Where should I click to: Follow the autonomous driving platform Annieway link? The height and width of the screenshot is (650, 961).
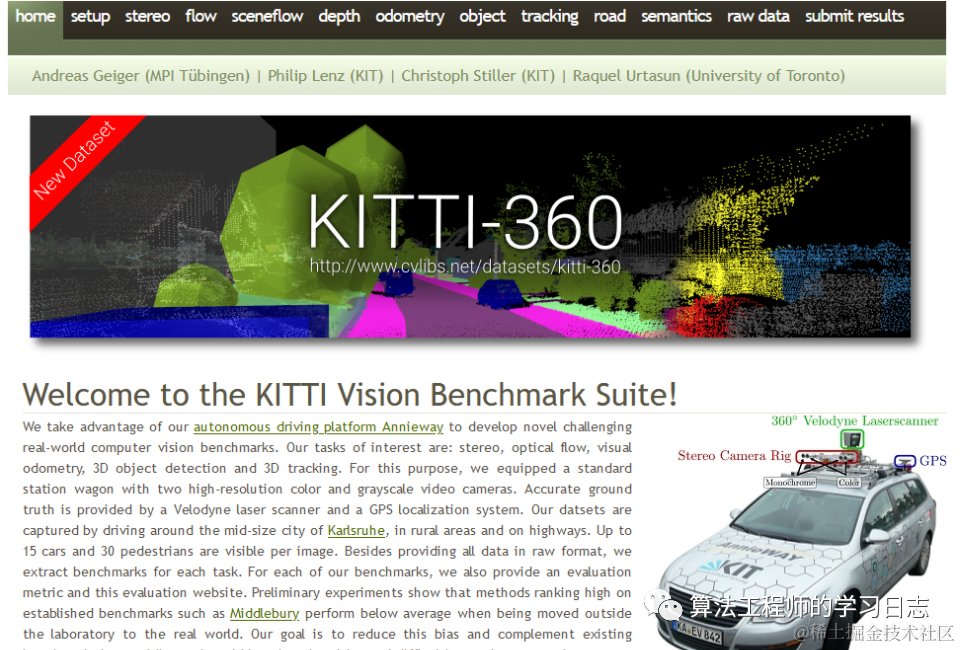[318, 427]
